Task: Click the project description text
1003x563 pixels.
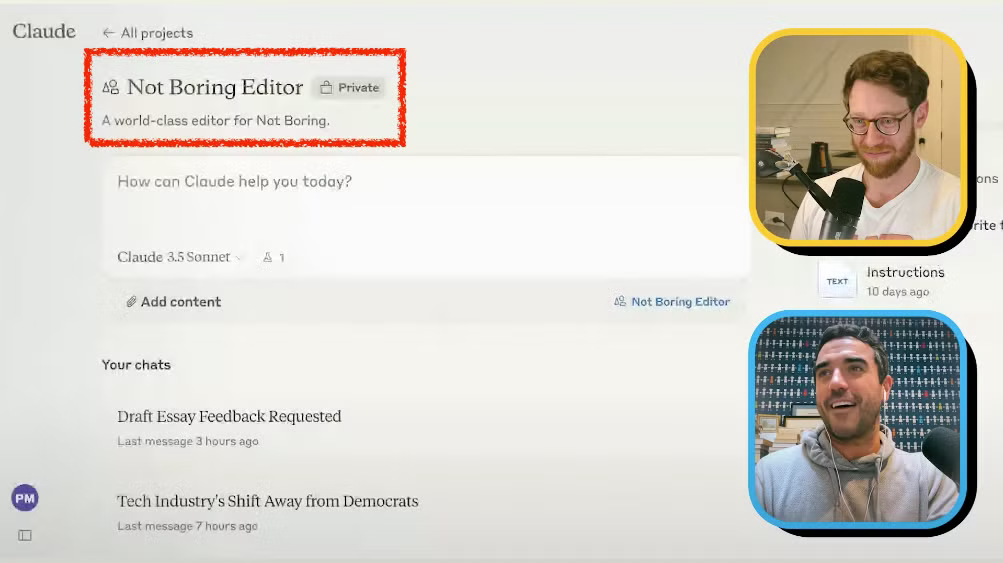Action: tap(215, 120)
